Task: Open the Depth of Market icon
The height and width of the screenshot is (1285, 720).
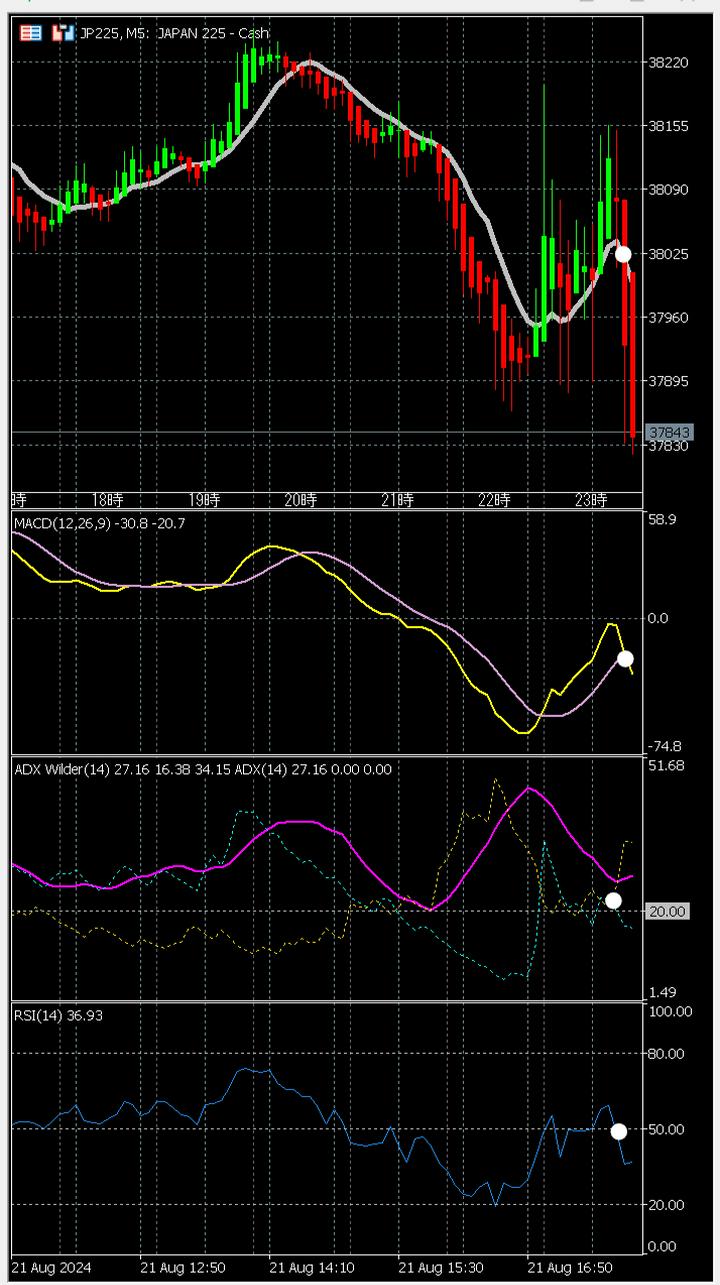Action: click(63, 33)
